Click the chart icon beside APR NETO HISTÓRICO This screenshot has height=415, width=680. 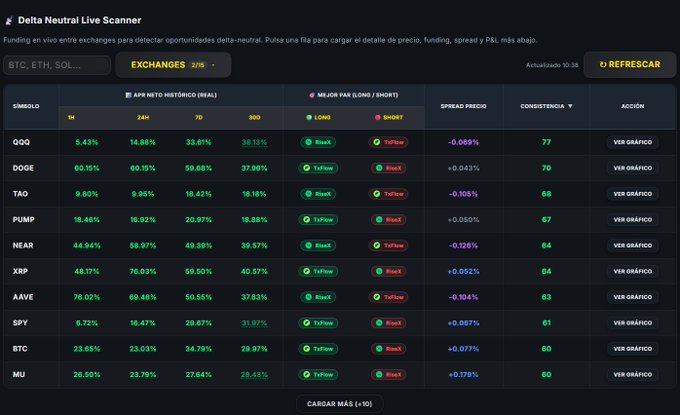click(128, 95)
